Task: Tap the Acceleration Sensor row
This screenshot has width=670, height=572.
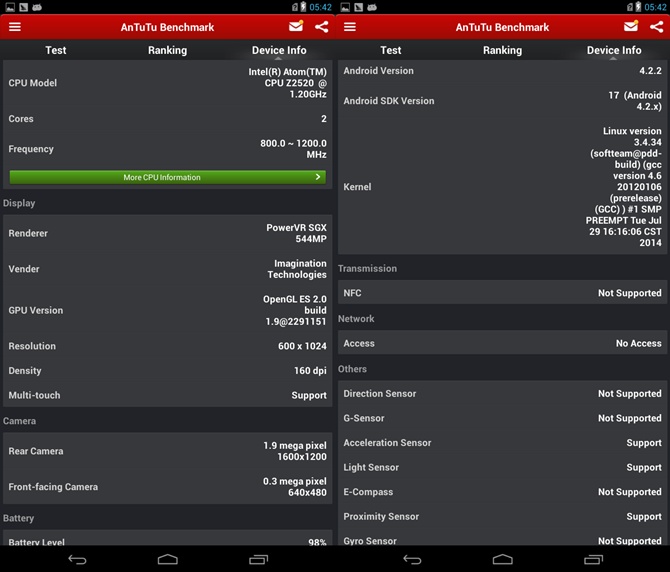Action: click(x=502, y=443)
